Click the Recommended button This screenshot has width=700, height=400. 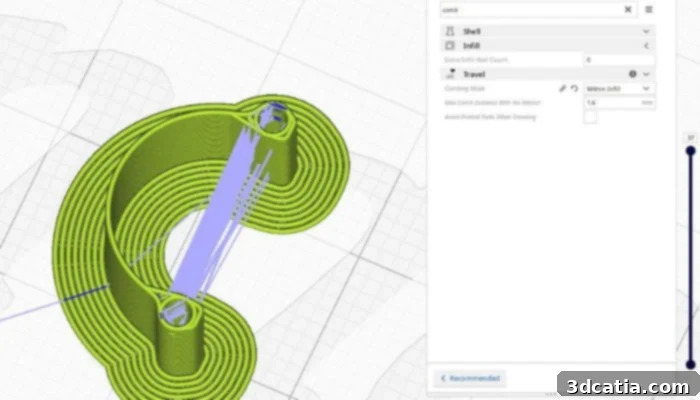pyautogui.click(x=470, y=378)
